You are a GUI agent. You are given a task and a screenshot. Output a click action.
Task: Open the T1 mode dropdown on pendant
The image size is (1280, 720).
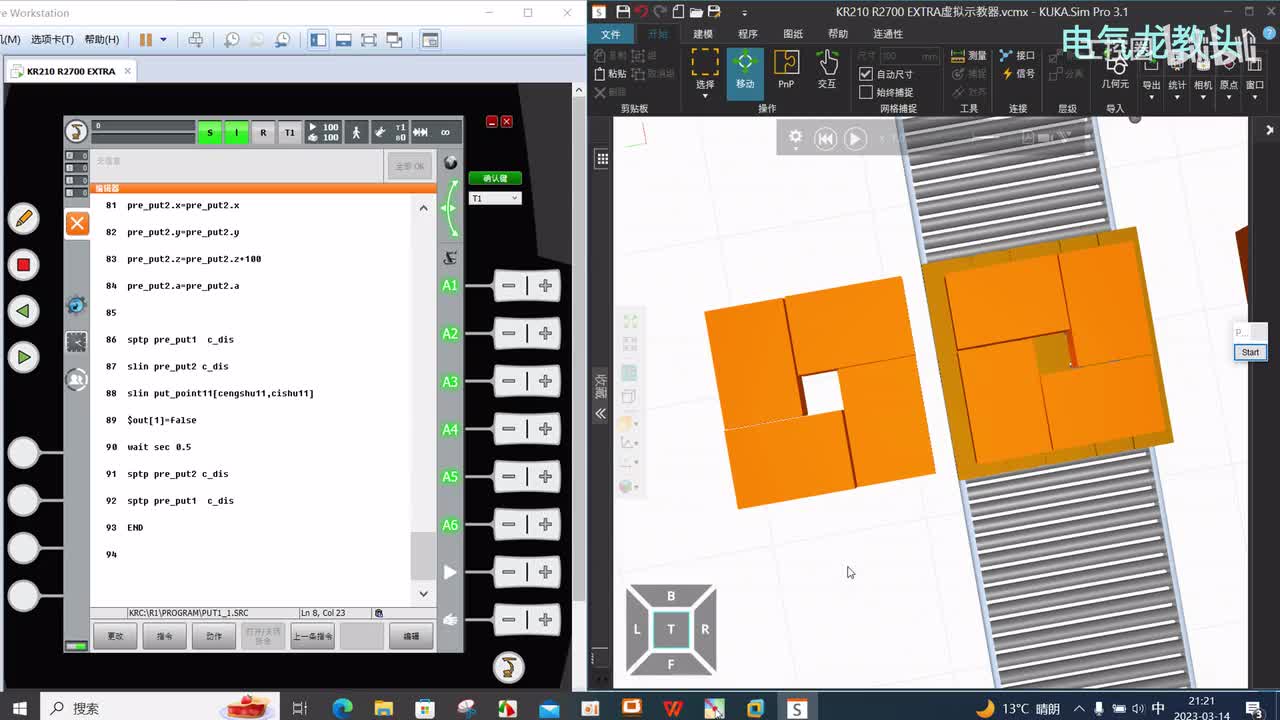[x=495, y=198]
